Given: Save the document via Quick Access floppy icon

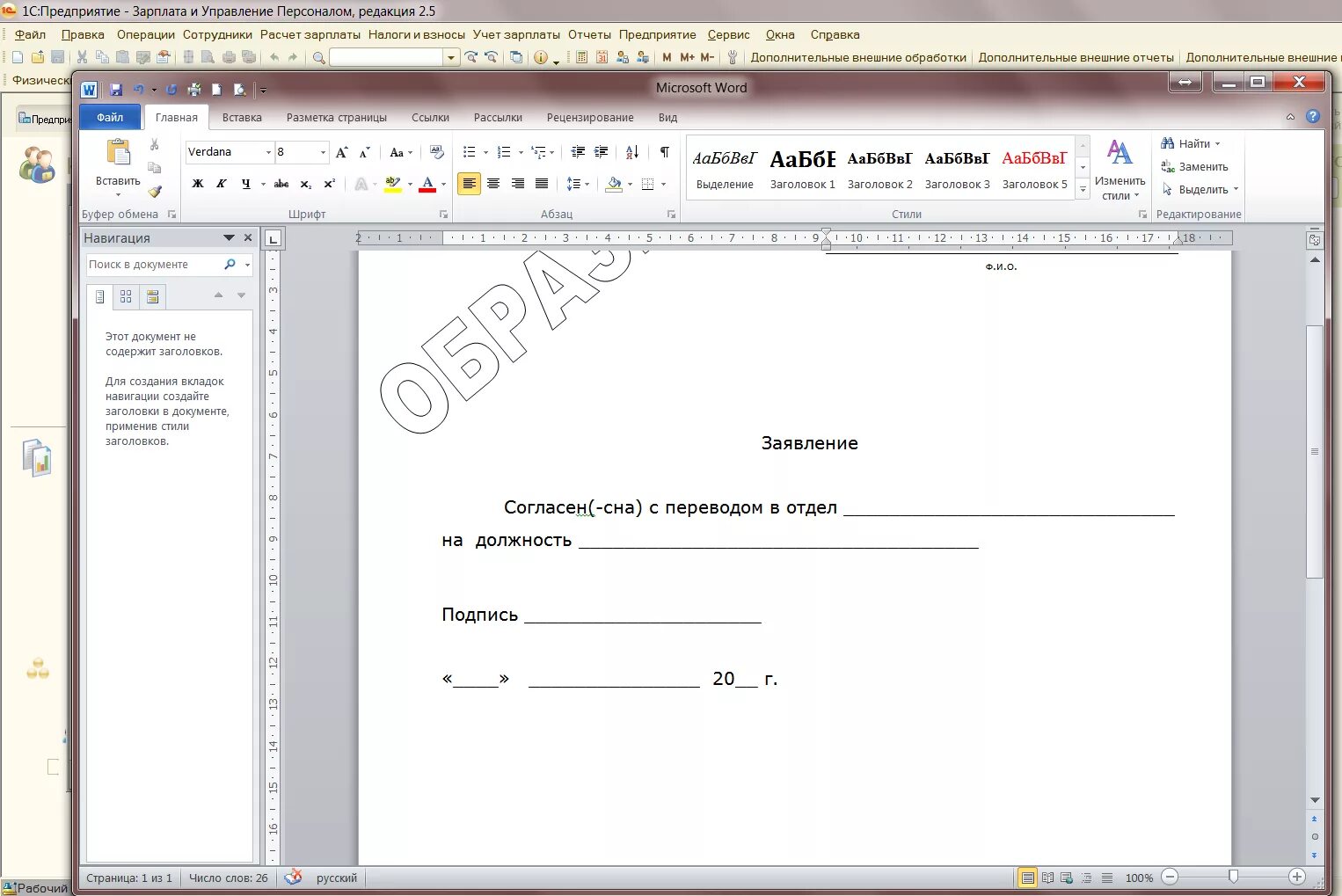Looking at the screenshot, I should 116,90.
